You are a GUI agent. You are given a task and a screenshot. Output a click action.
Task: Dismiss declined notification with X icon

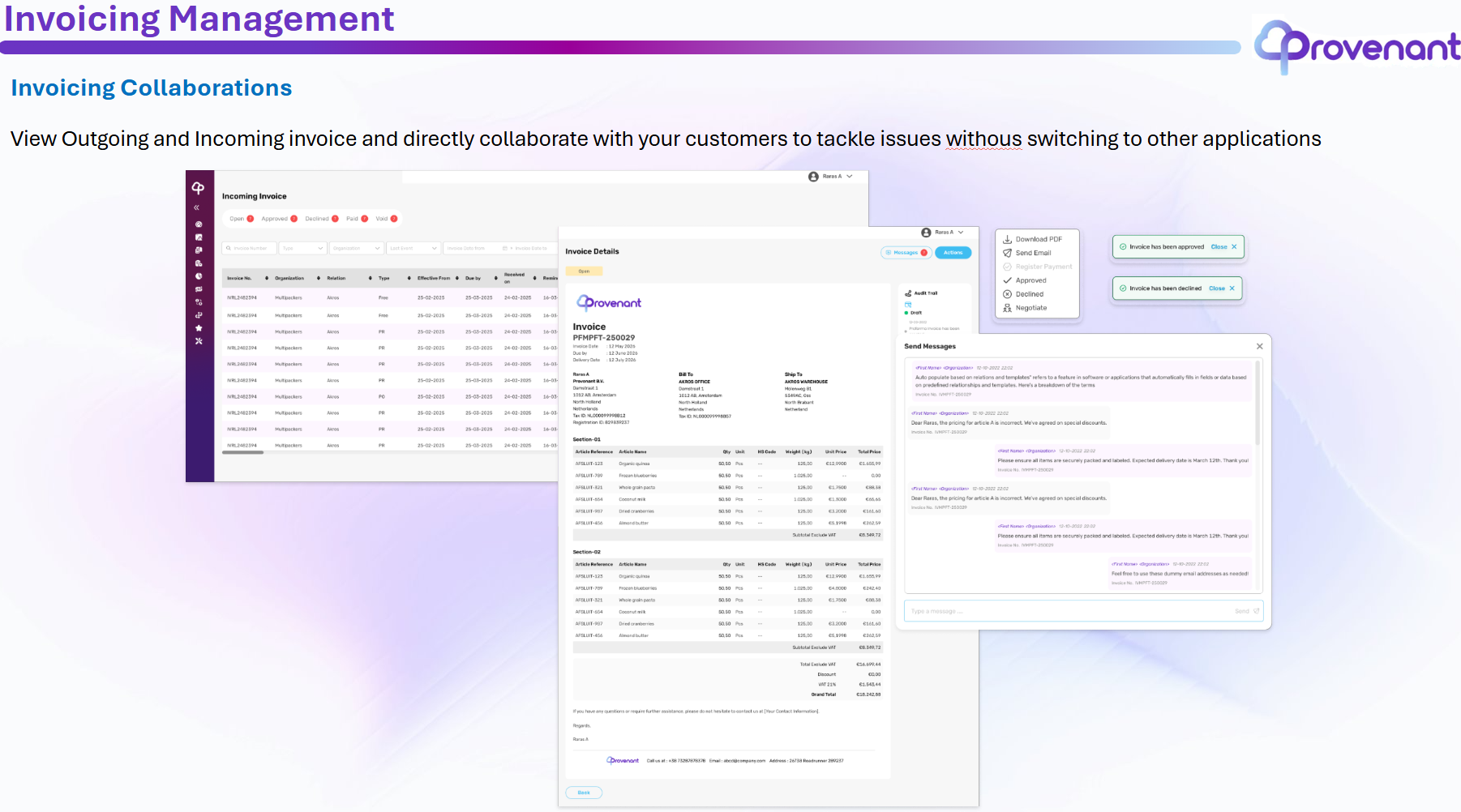pos(1232,288)
